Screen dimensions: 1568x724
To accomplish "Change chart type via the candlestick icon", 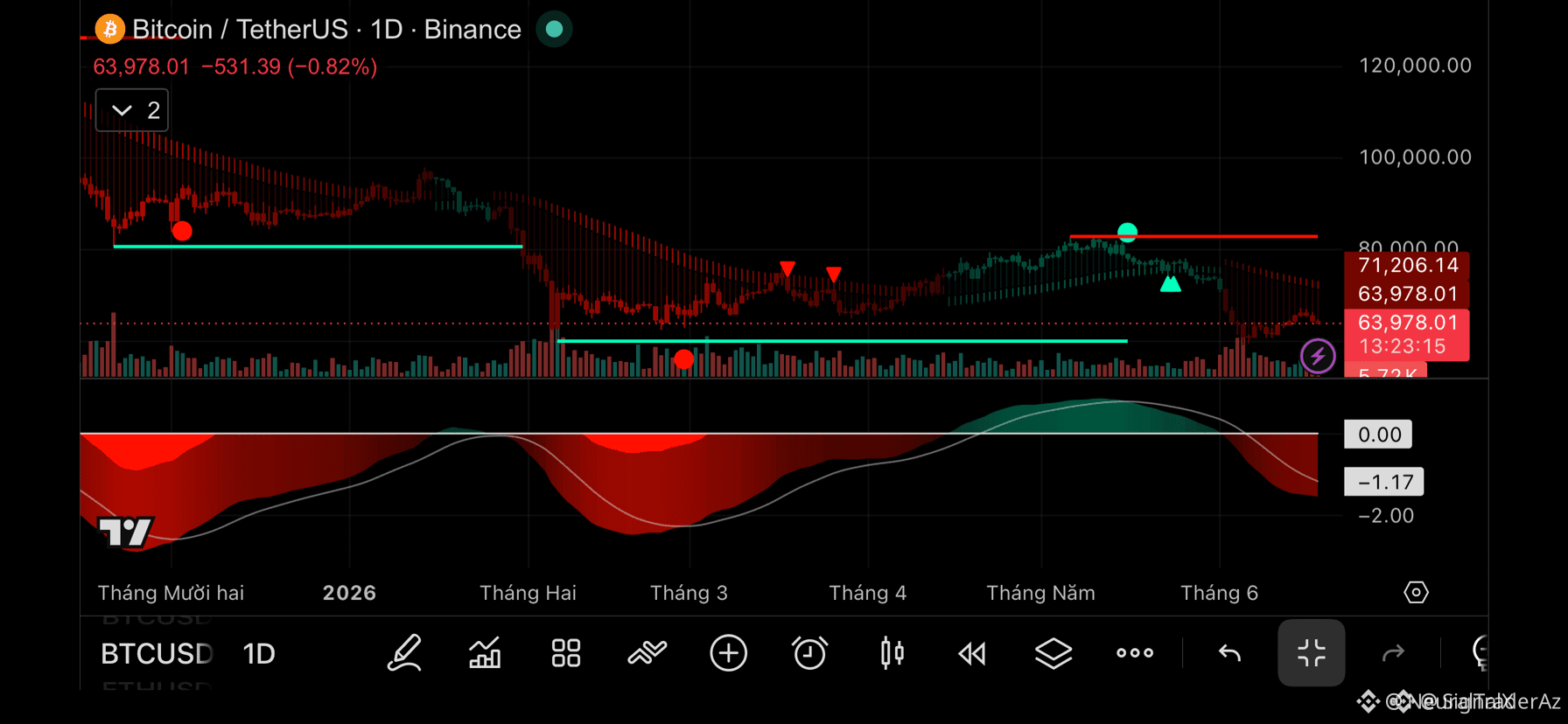I will coord(892,653).
